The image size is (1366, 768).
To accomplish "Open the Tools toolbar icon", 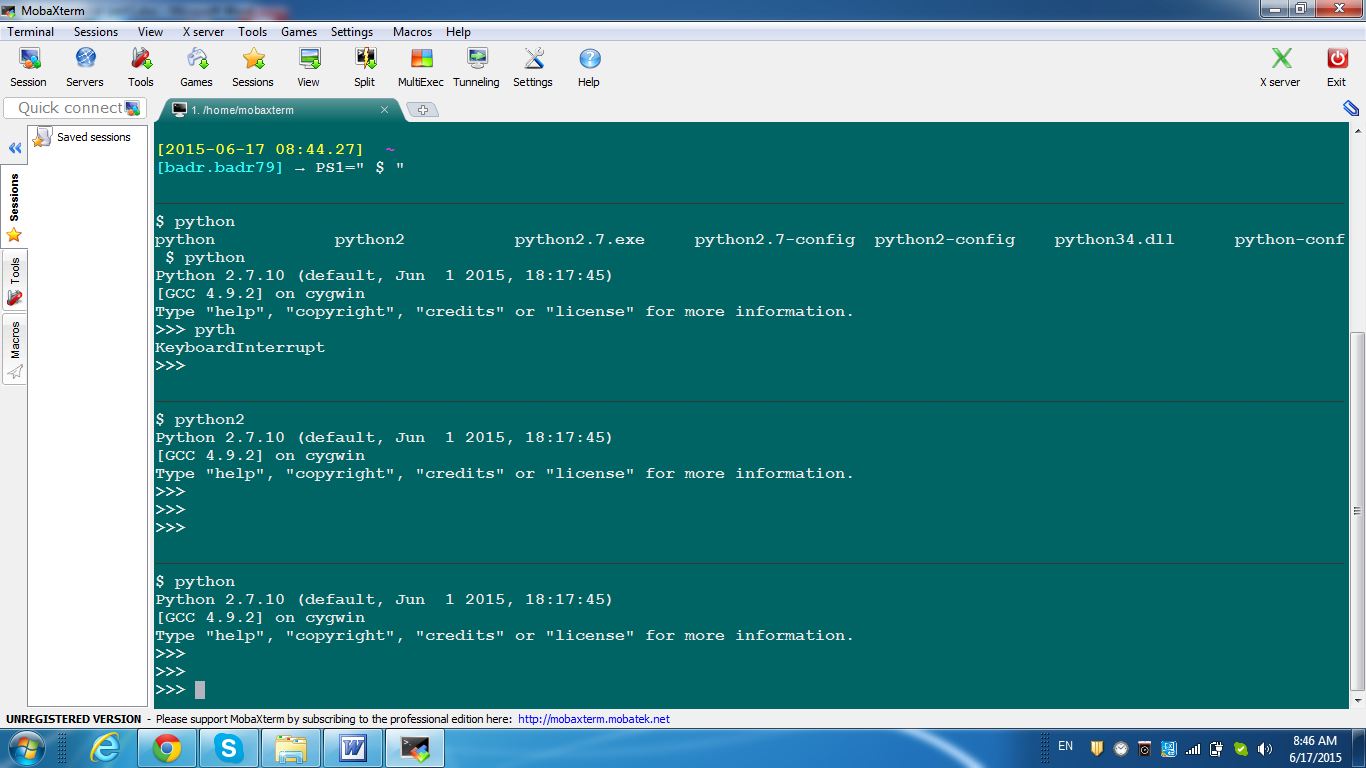I will click(x=141, y=67).
